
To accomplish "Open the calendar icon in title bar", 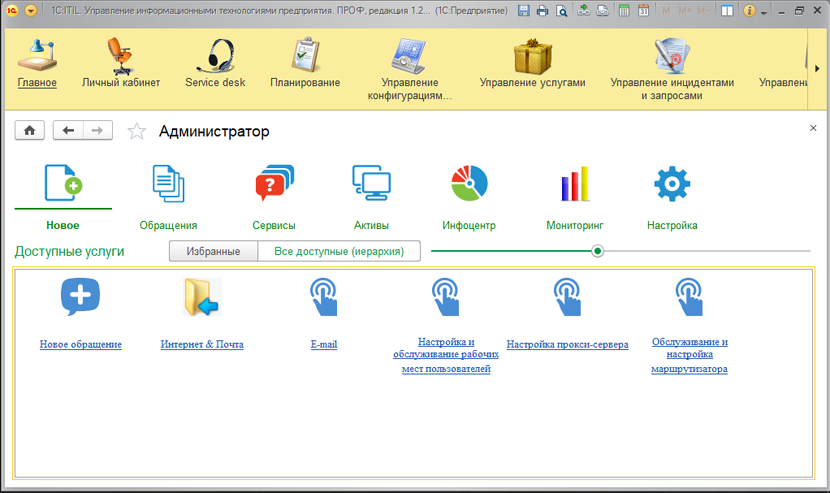I will click(x=643, y=11).
